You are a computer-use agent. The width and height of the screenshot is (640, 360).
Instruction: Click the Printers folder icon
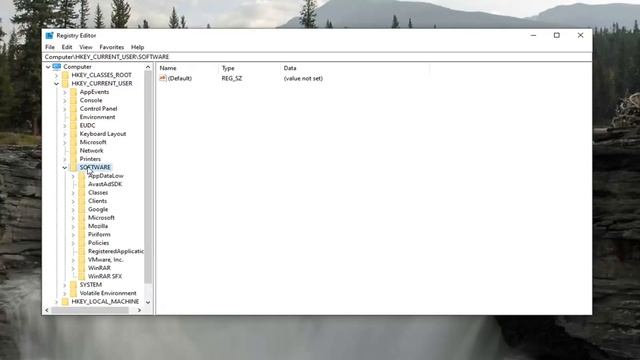(73, 159)
